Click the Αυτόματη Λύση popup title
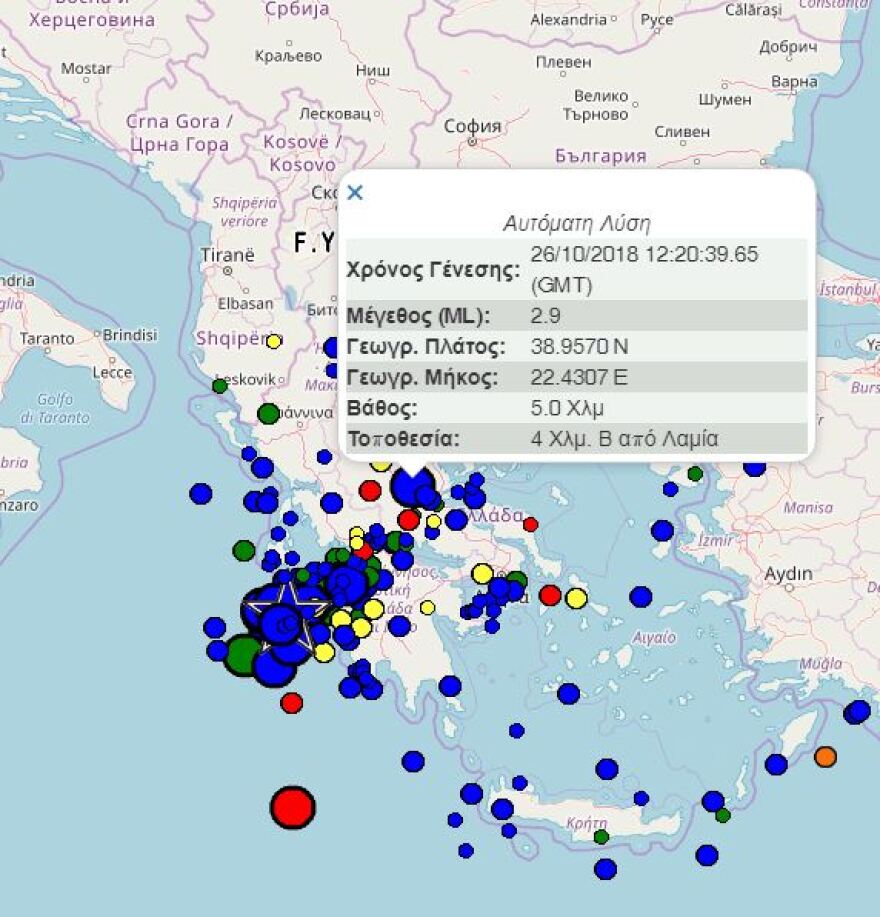This screenshot has height=917, width=880. (578, 221)
